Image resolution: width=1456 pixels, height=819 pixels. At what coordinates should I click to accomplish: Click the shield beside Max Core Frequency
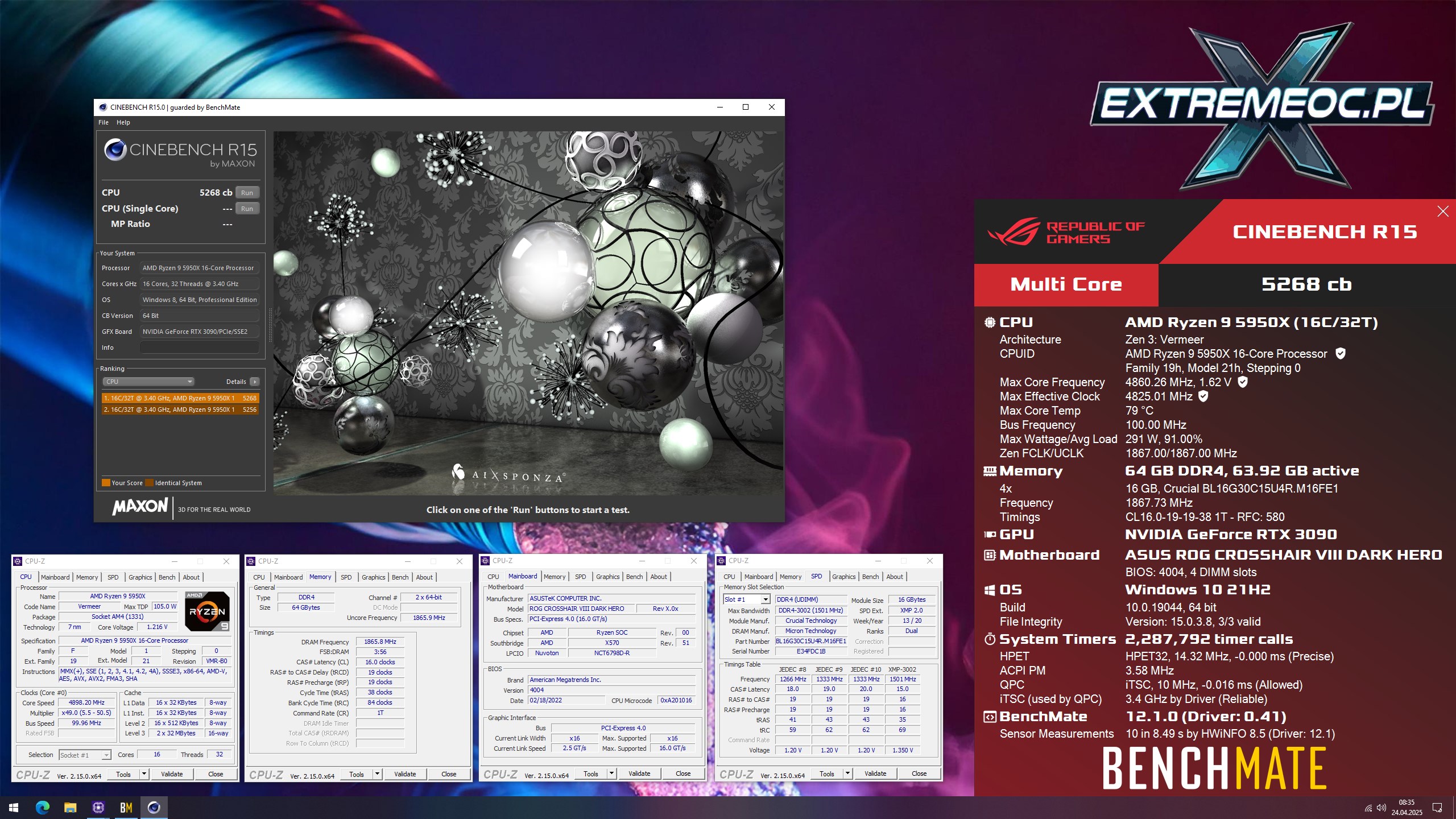click(x=1243, y=382)
